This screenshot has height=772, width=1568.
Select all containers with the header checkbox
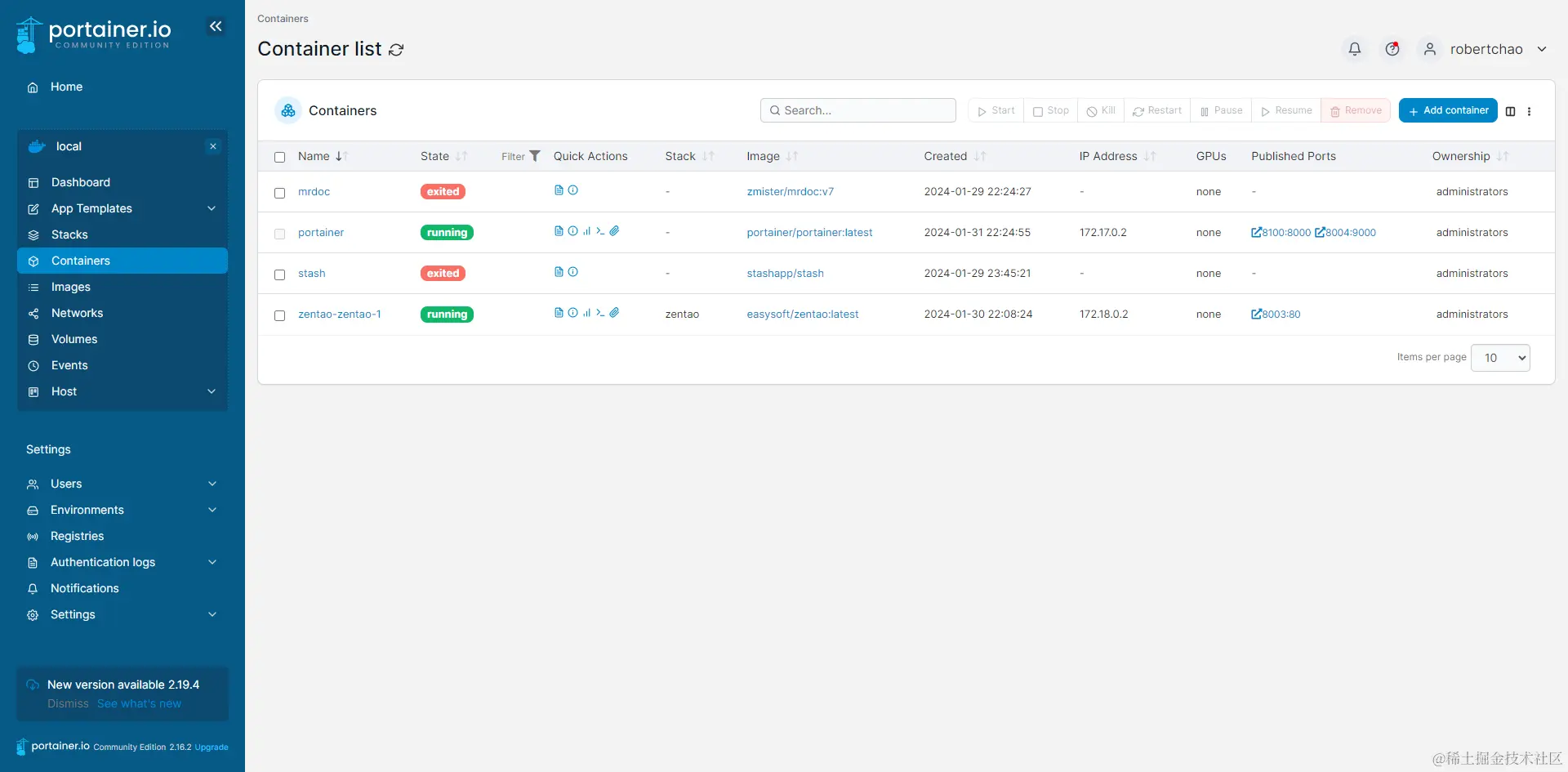pyautogui.click(x=280, y=157)
